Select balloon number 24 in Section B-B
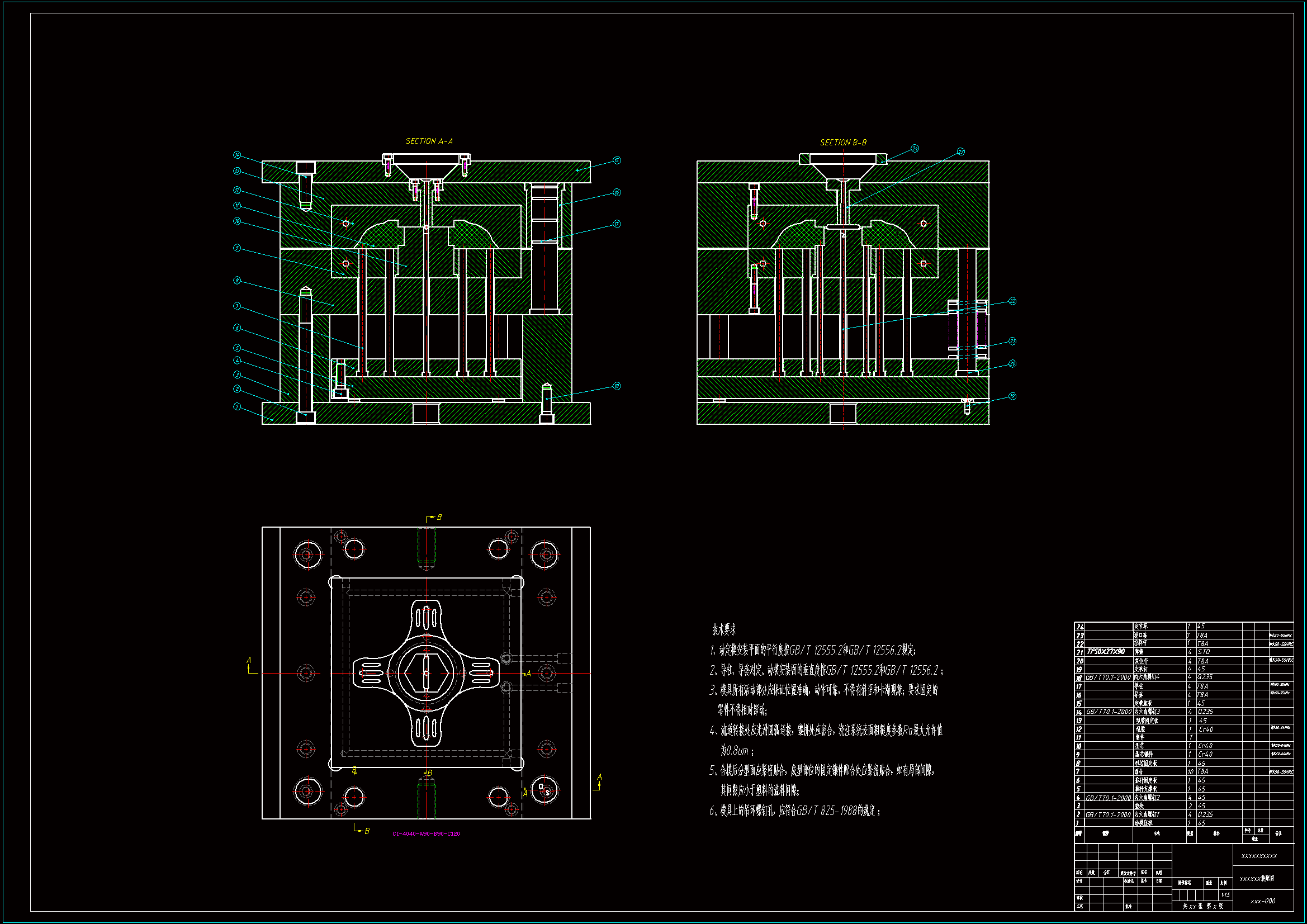 (915, 148)
